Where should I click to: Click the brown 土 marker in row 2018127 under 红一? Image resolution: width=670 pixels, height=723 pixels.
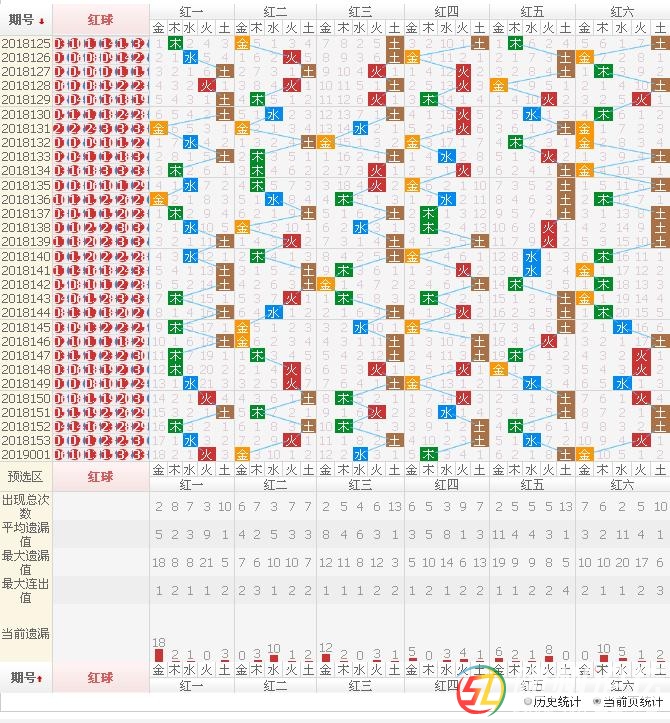[224, 72]
